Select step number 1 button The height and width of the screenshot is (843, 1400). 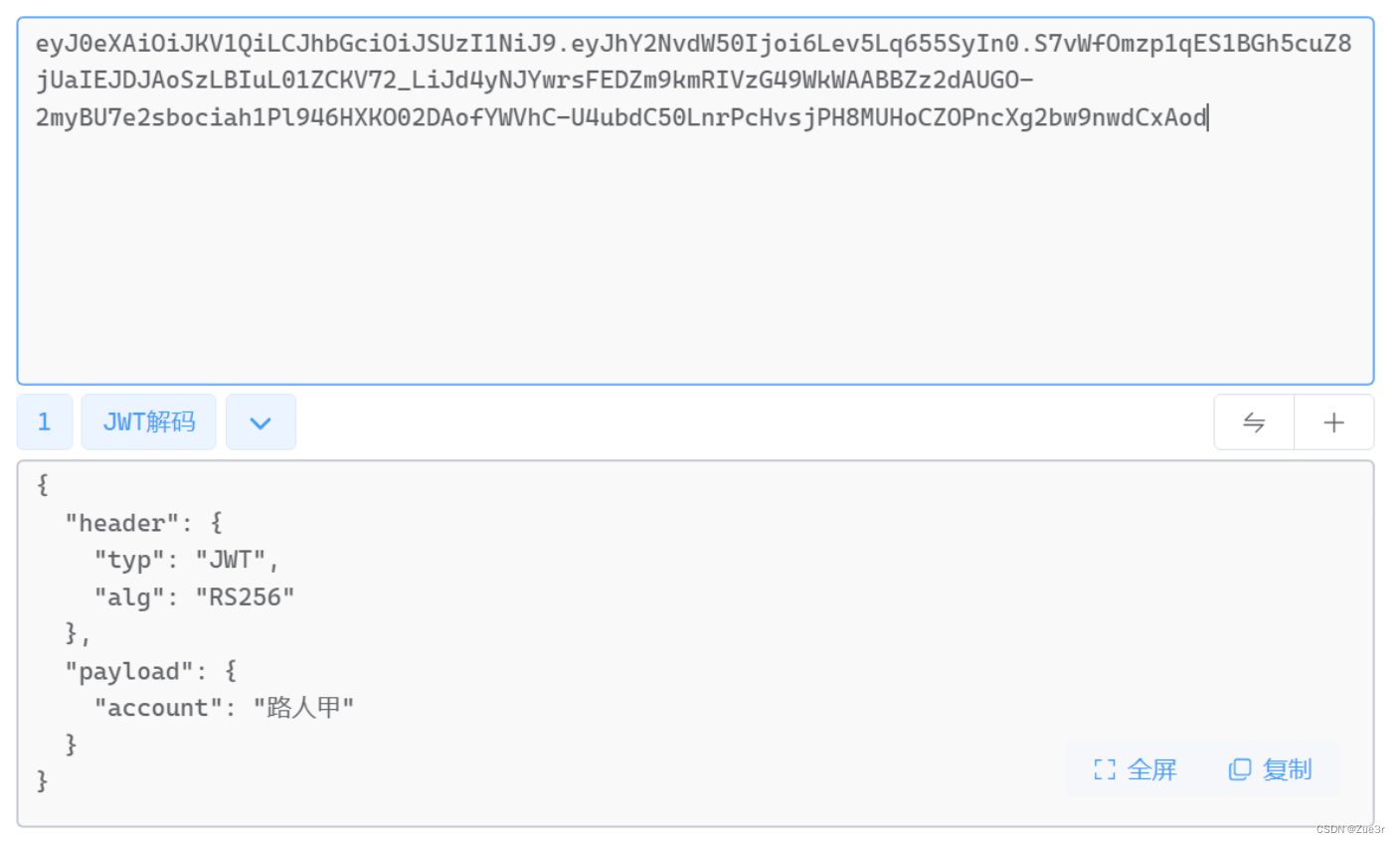tap(45, 422)
